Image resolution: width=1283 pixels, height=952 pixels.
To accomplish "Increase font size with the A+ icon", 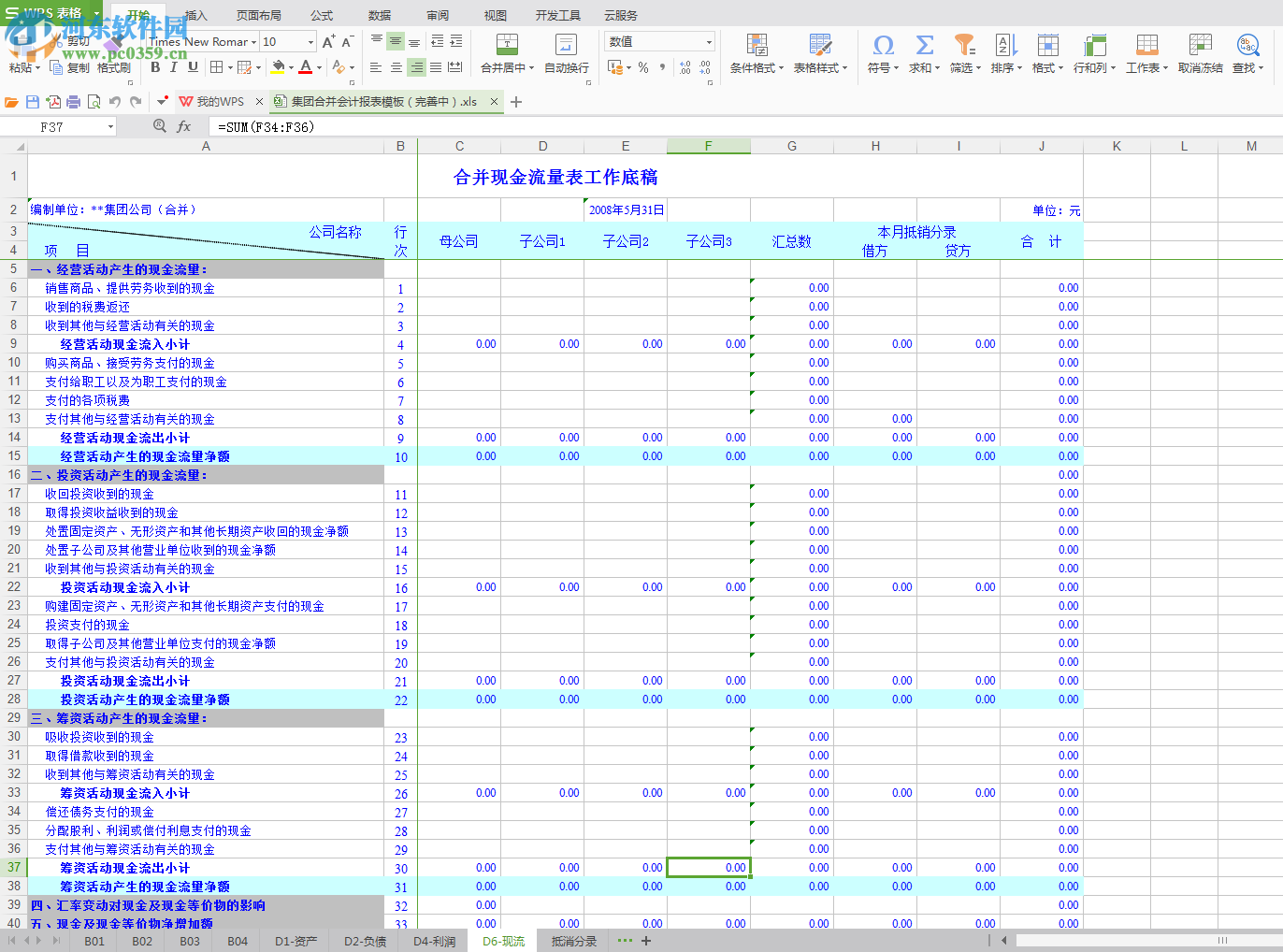I will pos(328,42).
